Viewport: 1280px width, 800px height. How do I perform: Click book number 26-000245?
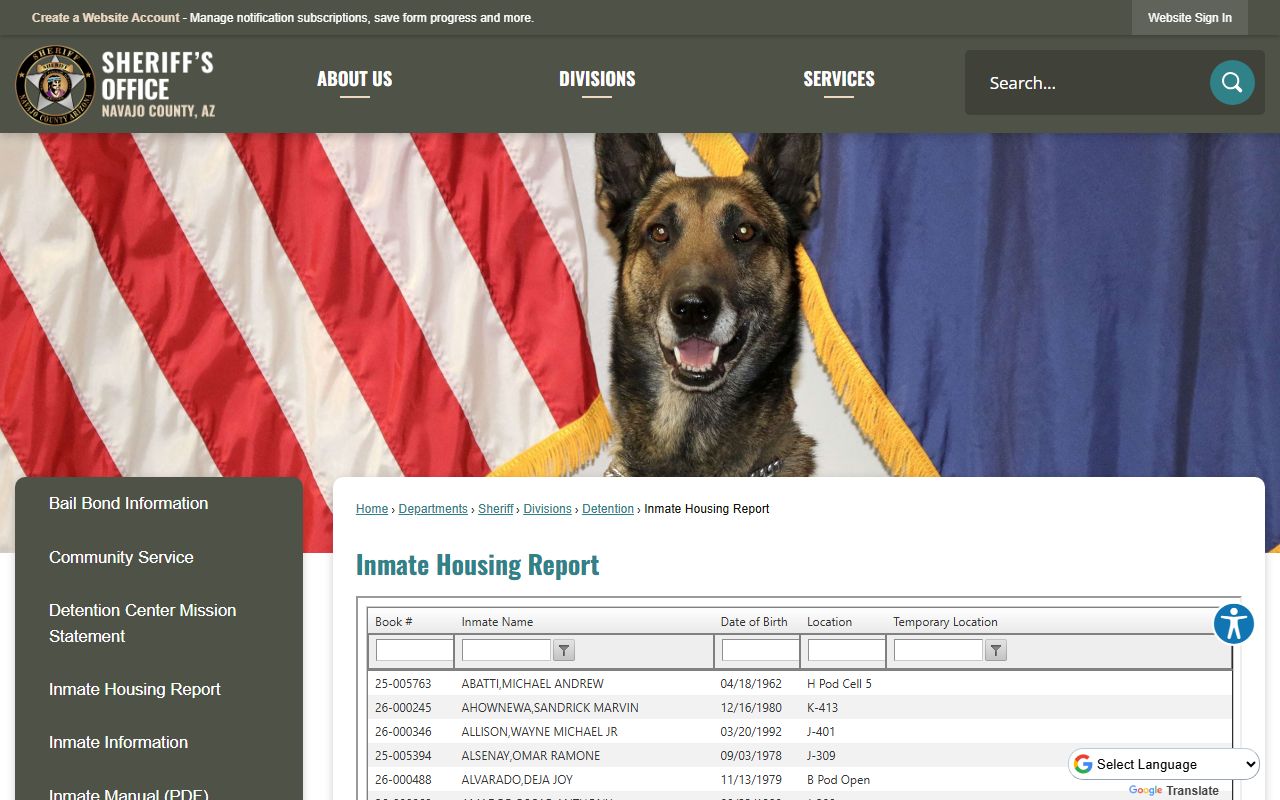tap(403, 708)
